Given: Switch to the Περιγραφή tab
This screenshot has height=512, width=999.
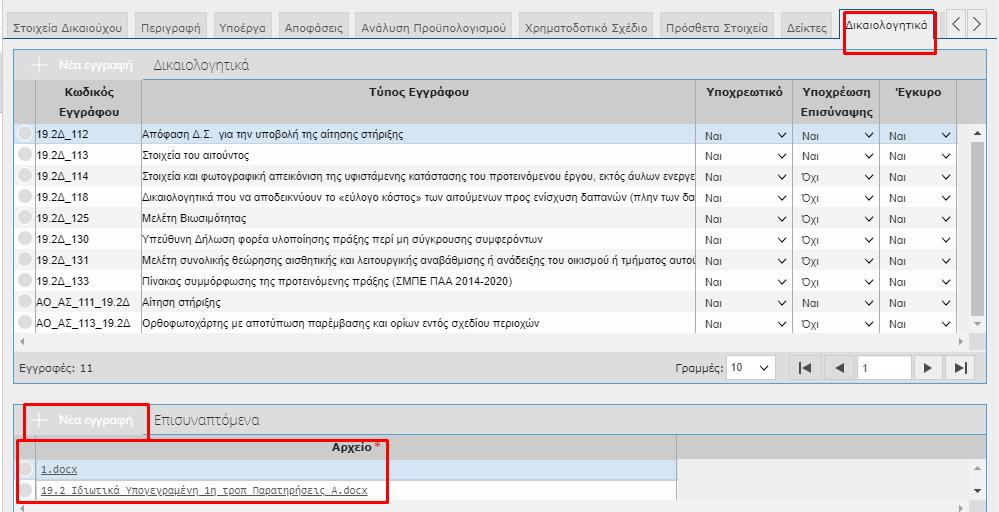Looking at the screenshot, I should click(171, 27).
